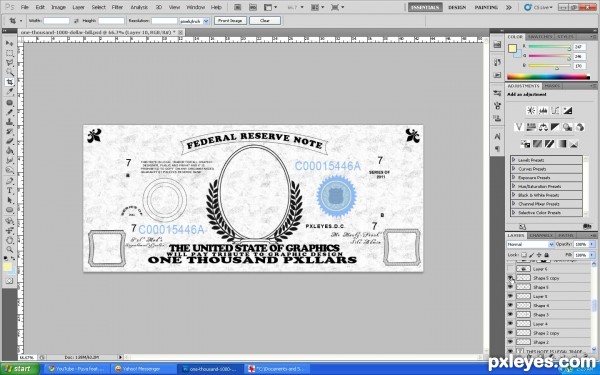Select the Rectangular Marquee tool

[10, 53]
